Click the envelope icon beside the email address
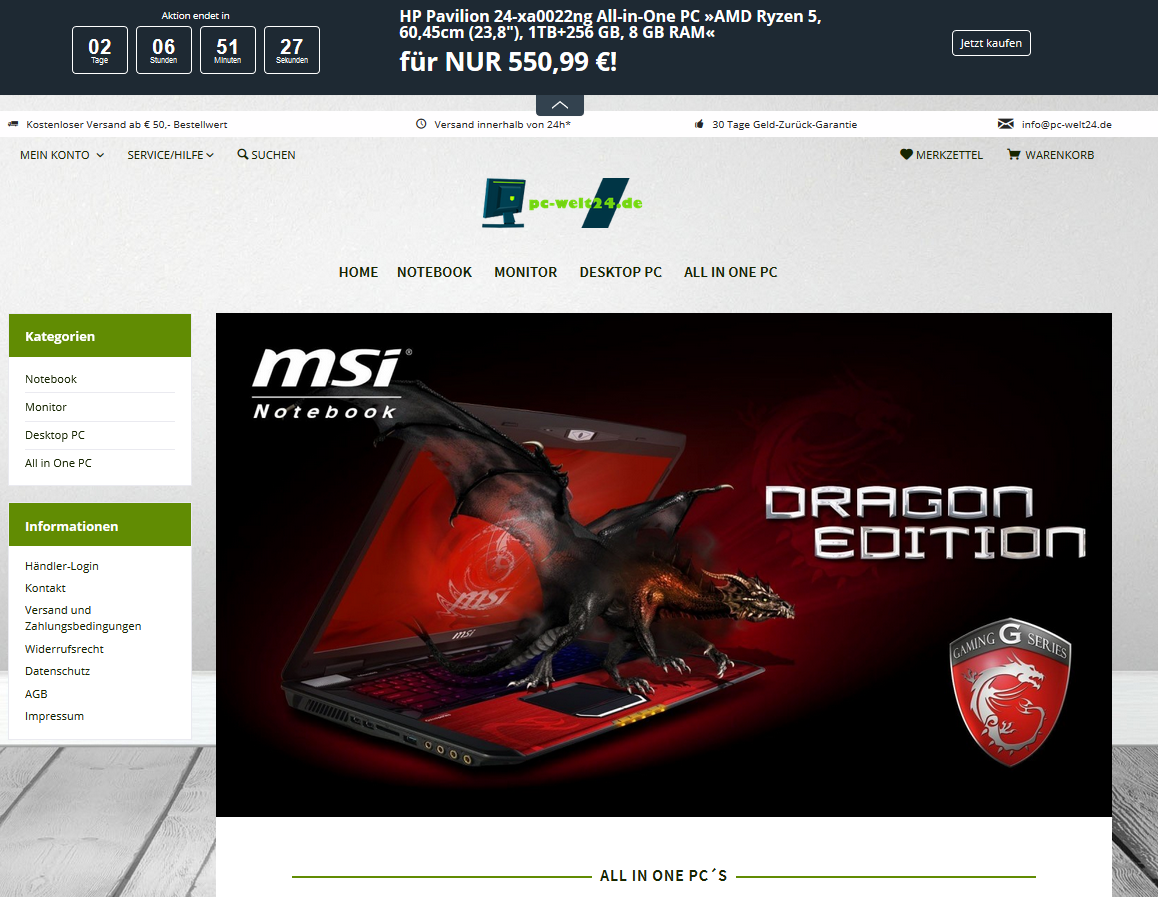Image resolution: width=1158 pixels, height=897 pixels. 1006,124
